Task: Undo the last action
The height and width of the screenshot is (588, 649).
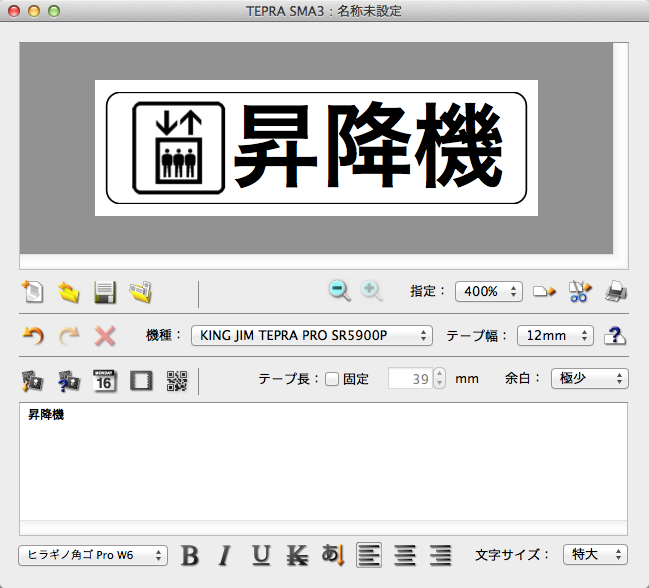Action: tap(33, 335)
